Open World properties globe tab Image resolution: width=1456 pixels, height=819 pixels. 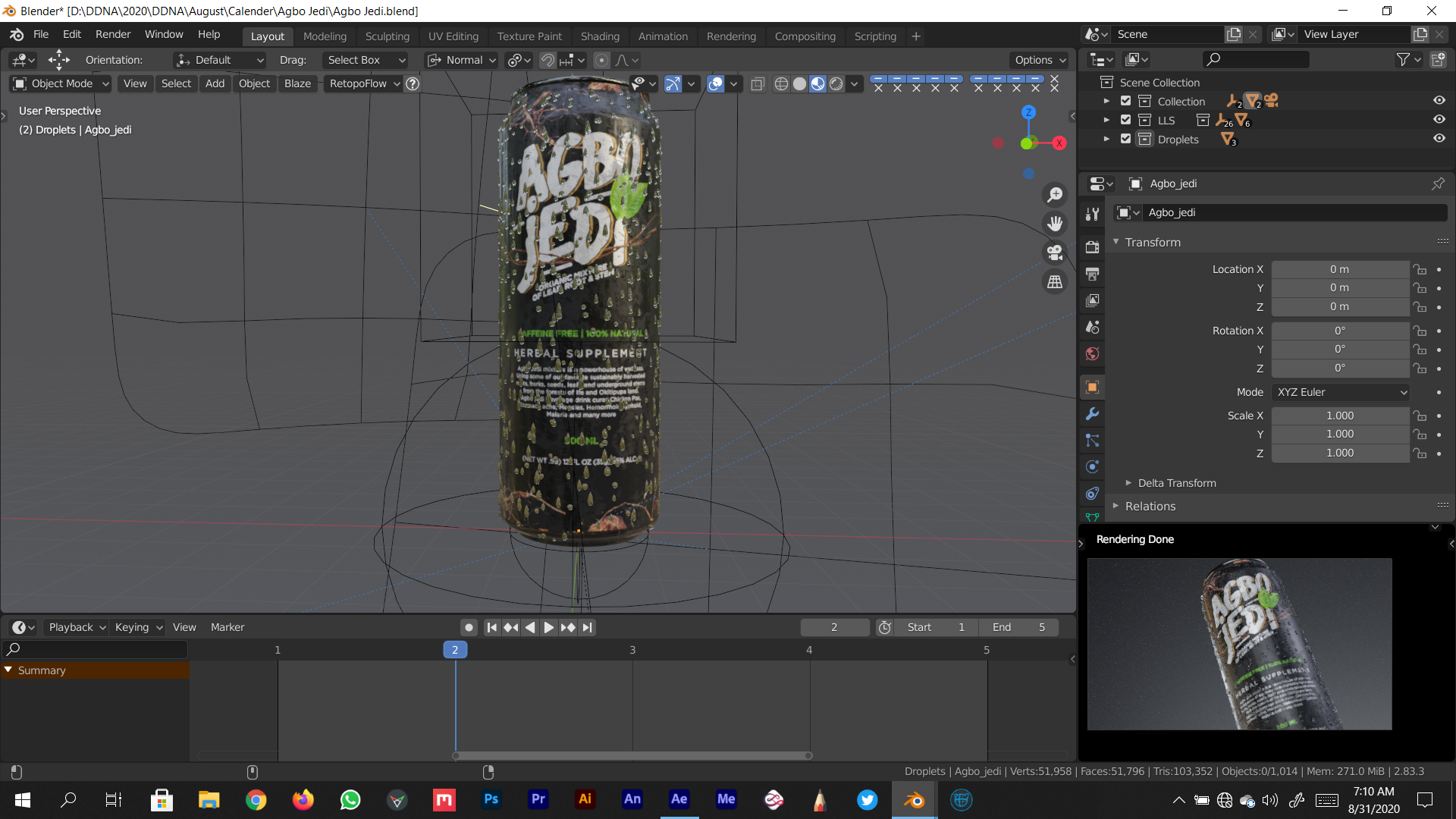pos(1092,354)
